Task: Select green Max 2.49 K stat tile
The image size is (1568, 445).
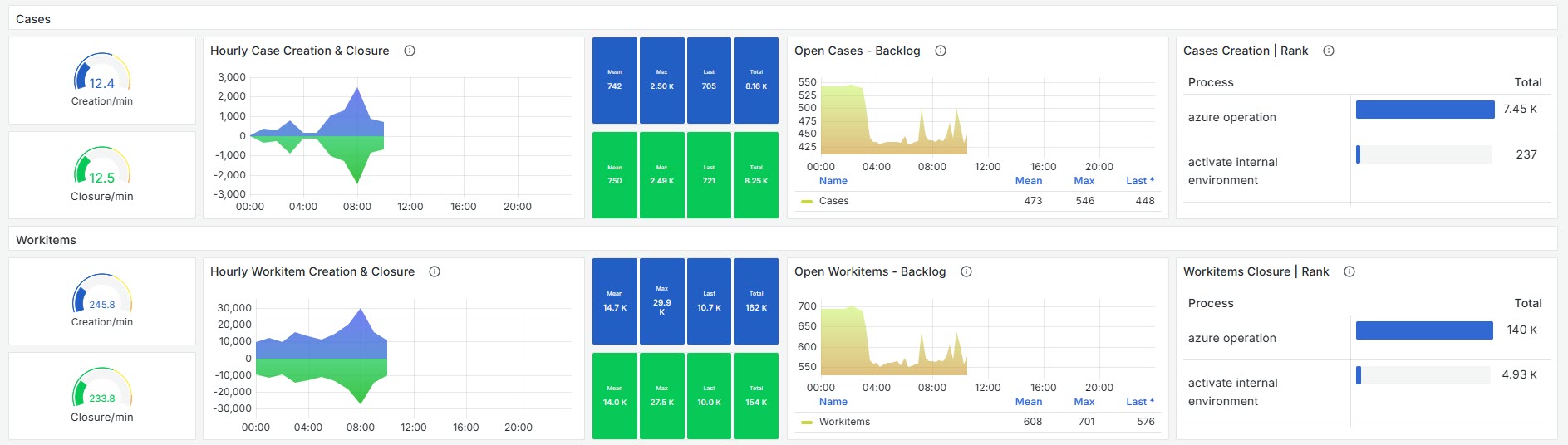Action: 662,175
